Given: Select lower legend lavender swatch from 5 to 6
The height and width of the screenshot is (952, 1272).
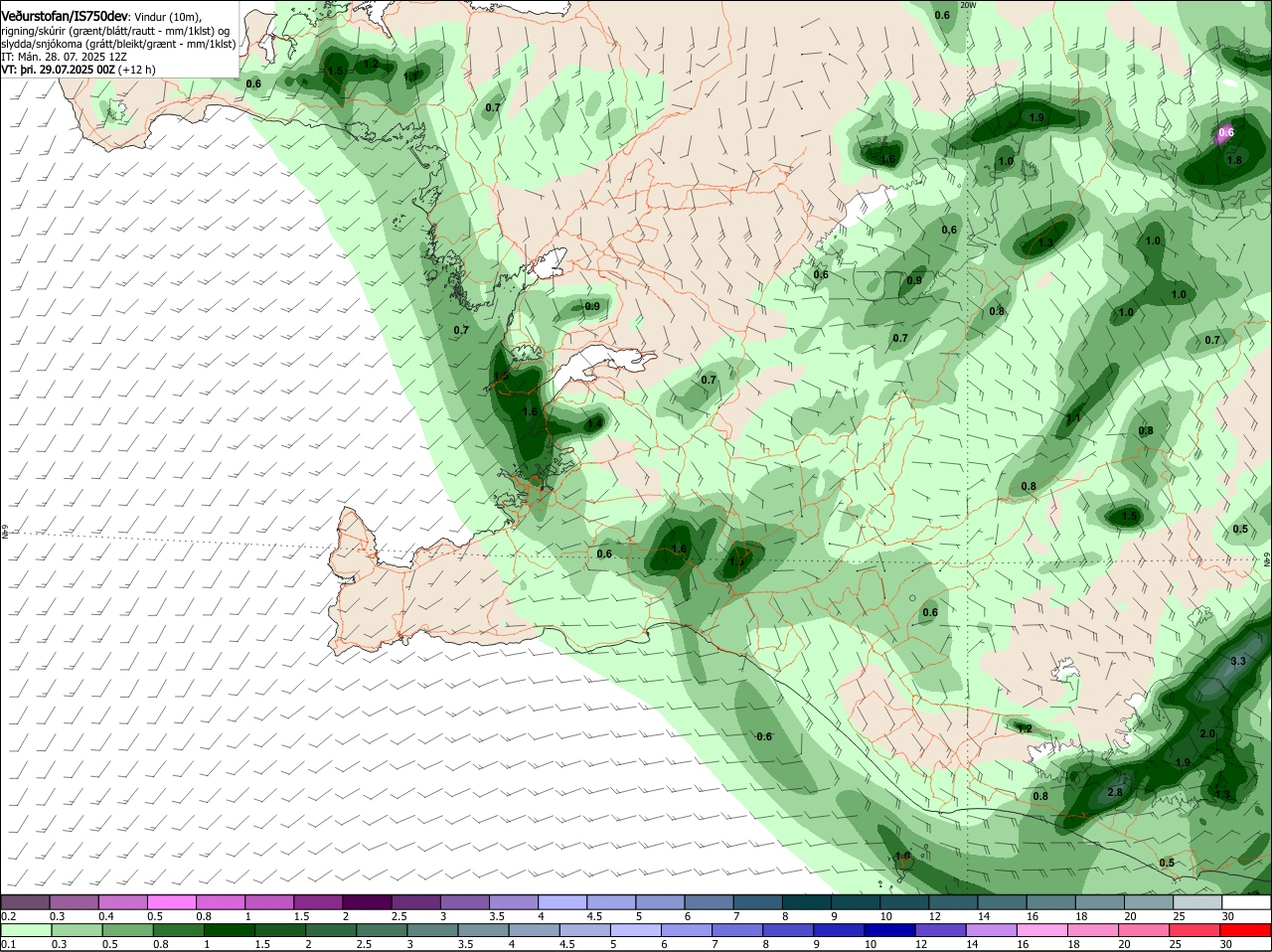Looking at the screenshot, I should pyautogui.click(x=638, y=930).
